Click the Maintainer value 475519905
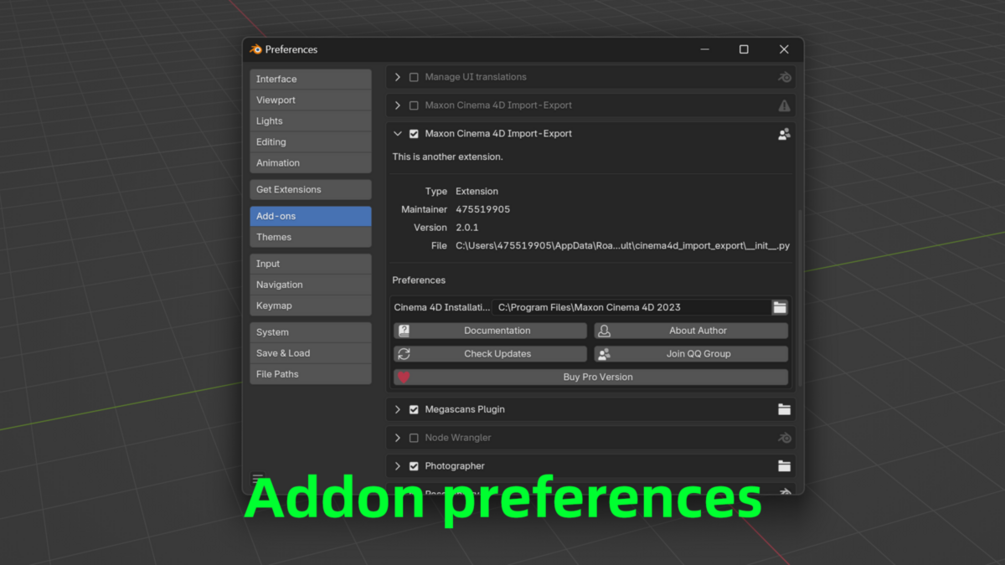Image resolution: width=1005 pixels, height=565 pixels. 483,209
